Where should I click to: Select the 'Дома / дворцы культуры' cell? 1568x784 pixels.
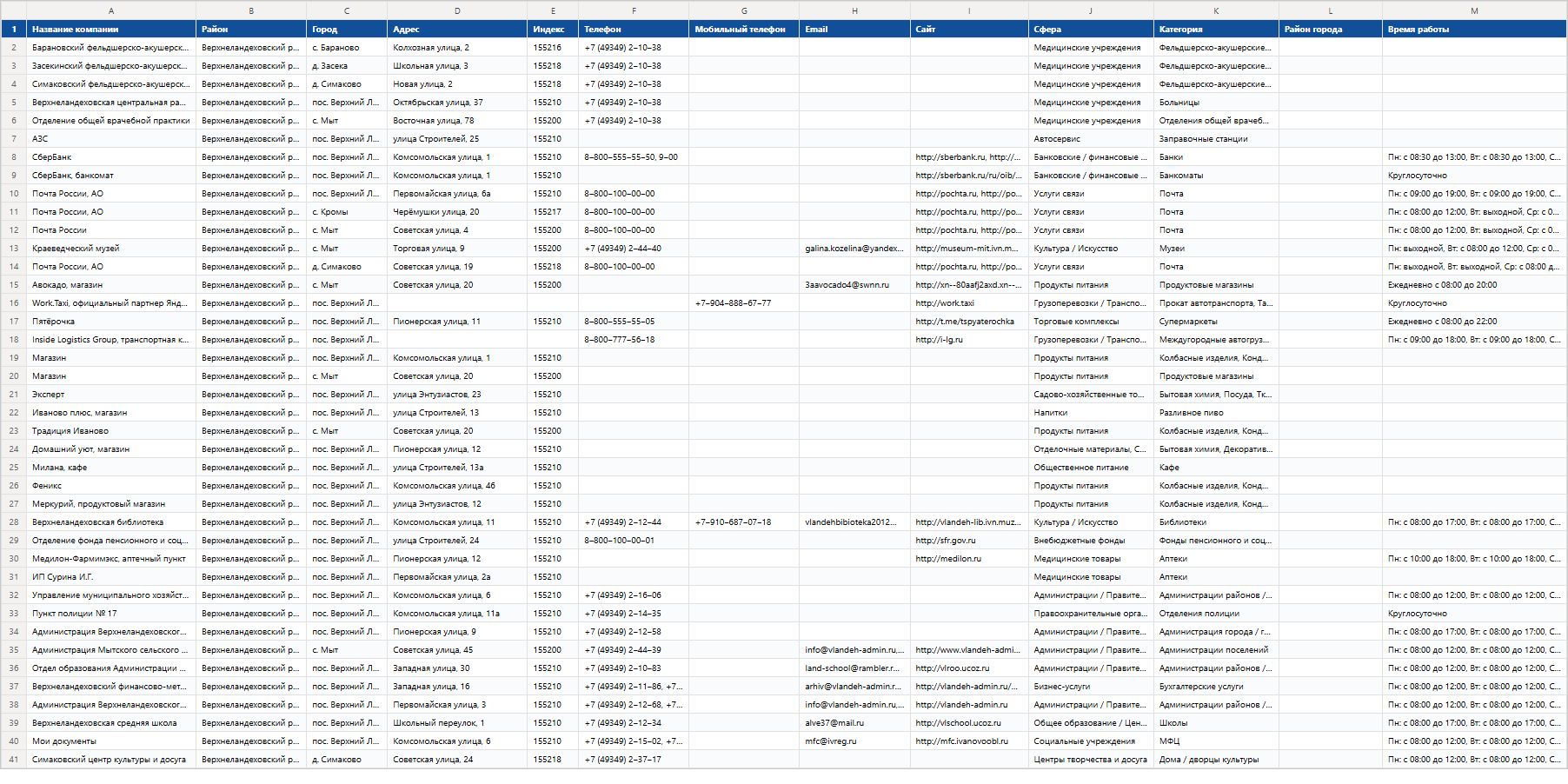pos(1216,759)
